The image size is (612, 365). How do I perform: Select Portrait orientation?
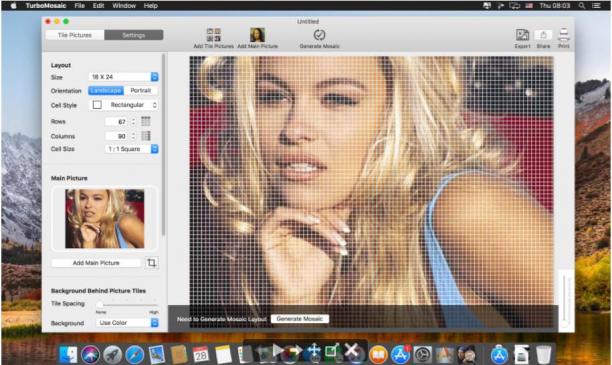pos(141,91)
